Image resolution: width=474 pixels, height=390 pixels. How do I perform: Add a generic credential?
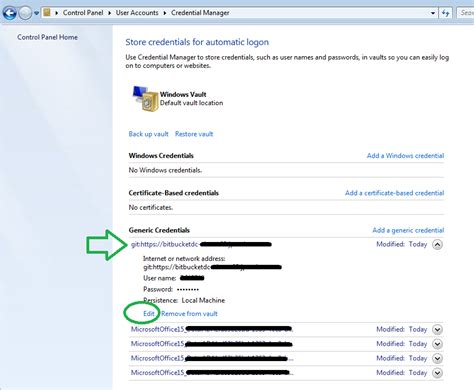click(x=408, y=230)
